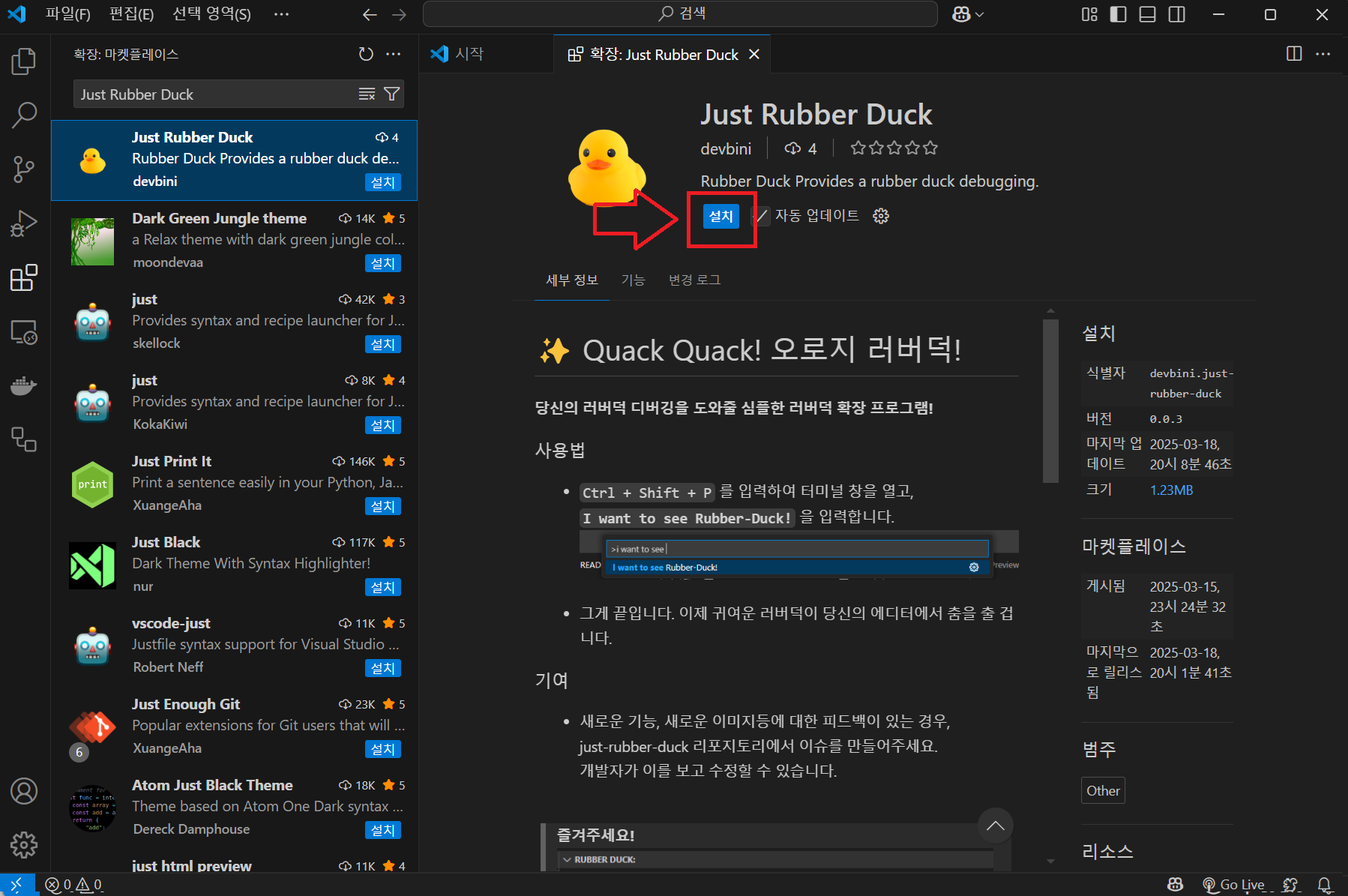Screen dimensions: 1348x896
Task: Install Just Black theme
Action: (x=383, y=587)
